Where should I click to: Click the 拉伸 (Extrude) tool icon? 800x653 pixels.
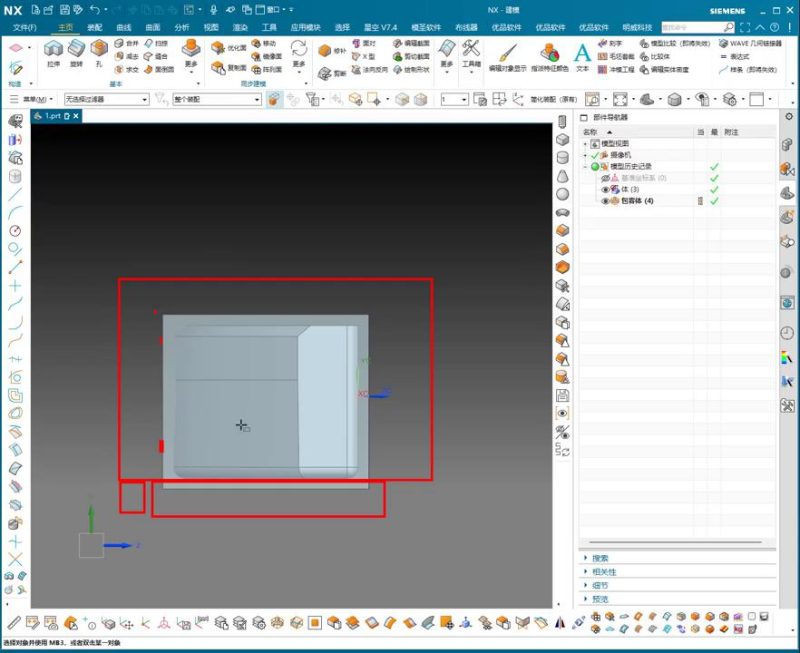tap(53, 51)
